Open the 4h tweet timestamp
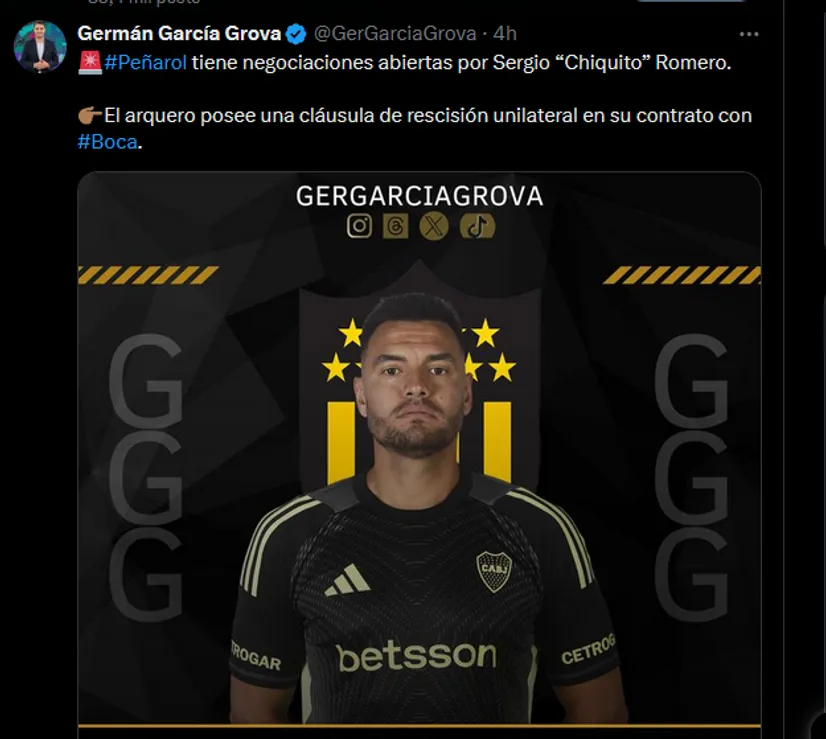The image size is (826, 739). click(505, 34)
